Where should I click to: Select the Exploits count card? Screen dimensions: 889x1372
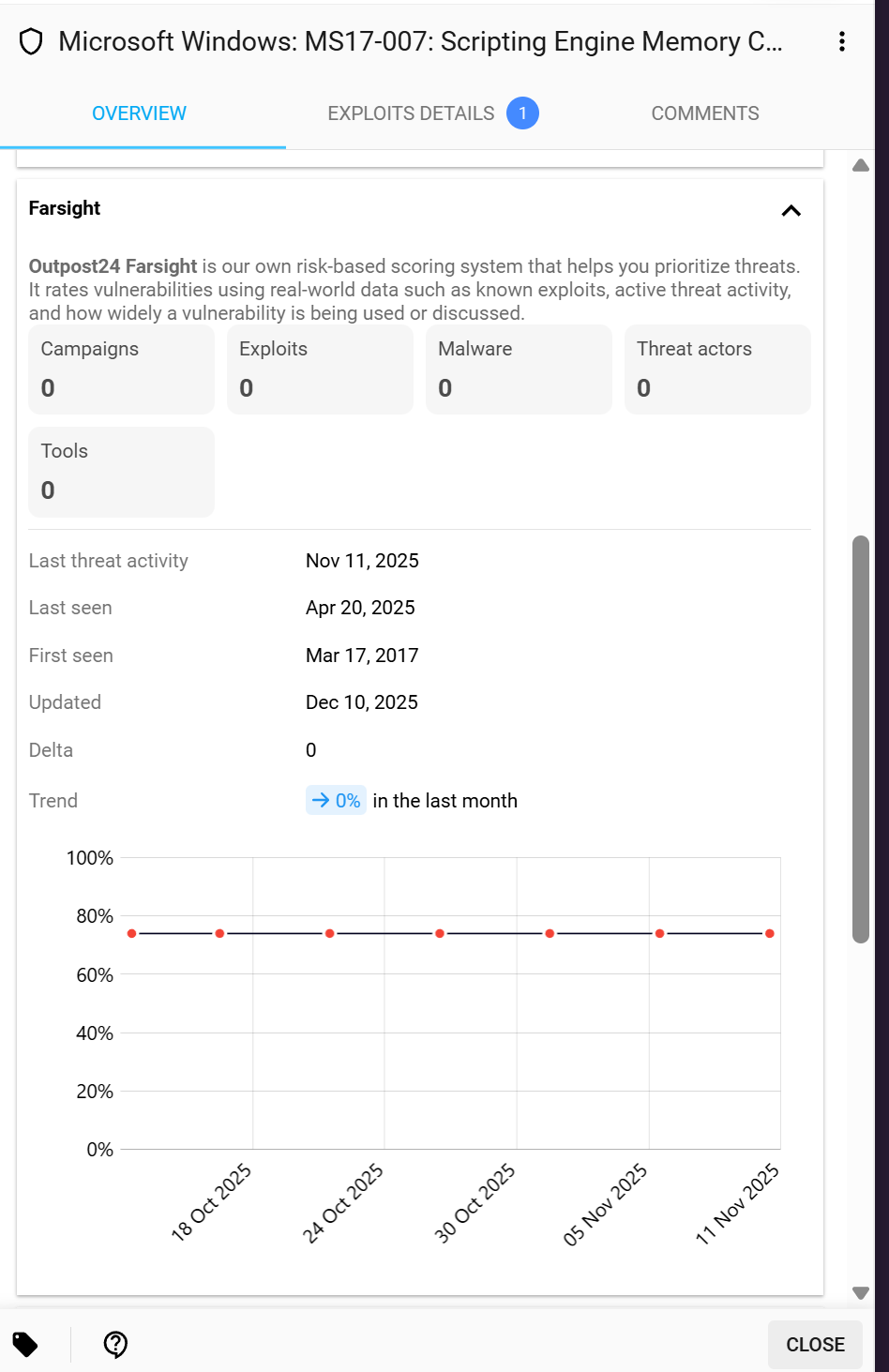(x=320, y=369)
